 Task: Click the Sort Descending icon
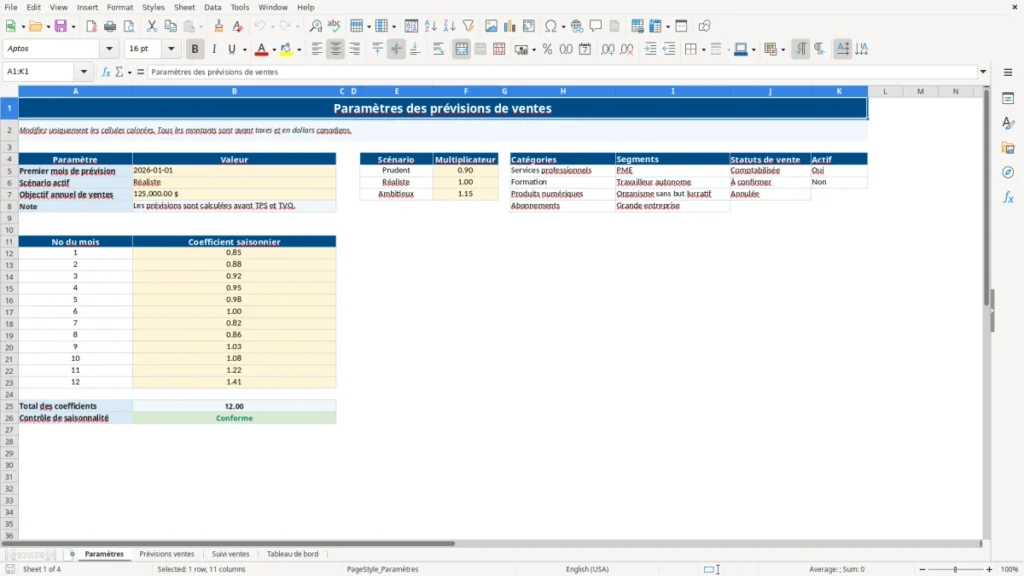(449, 26)
